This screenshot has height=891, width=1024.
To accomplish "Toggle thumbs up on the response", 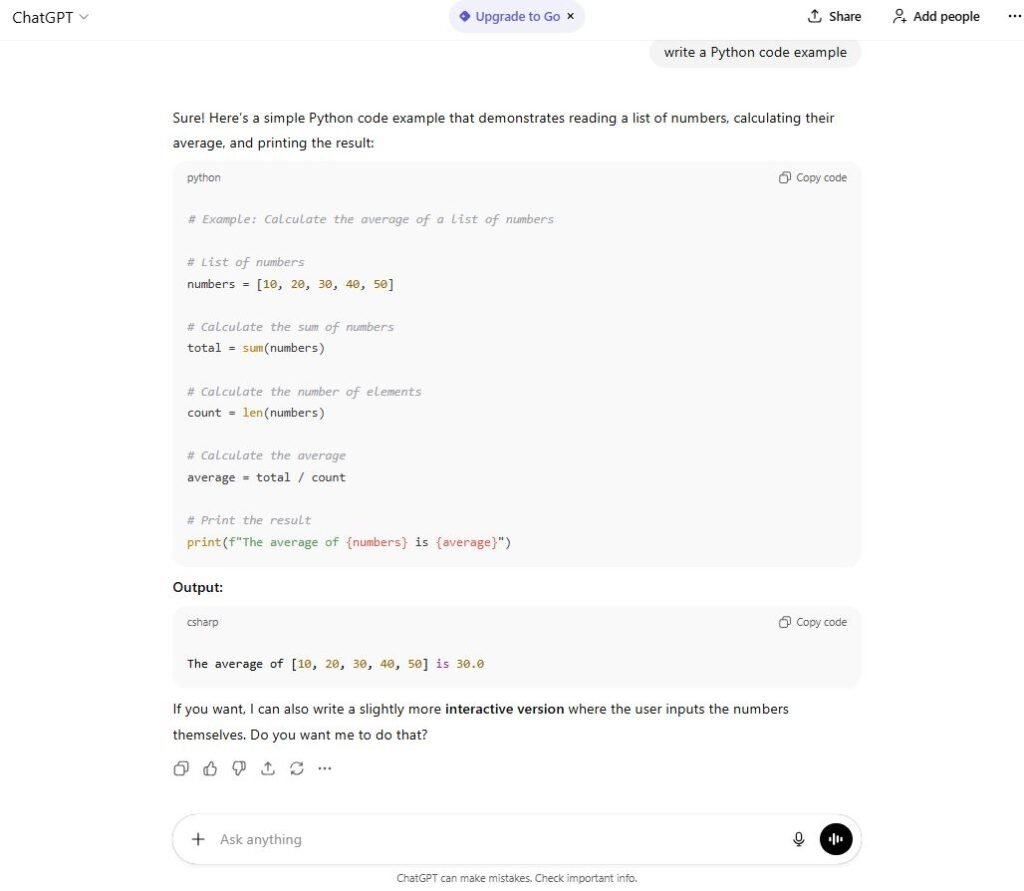I will pos(210,768).
